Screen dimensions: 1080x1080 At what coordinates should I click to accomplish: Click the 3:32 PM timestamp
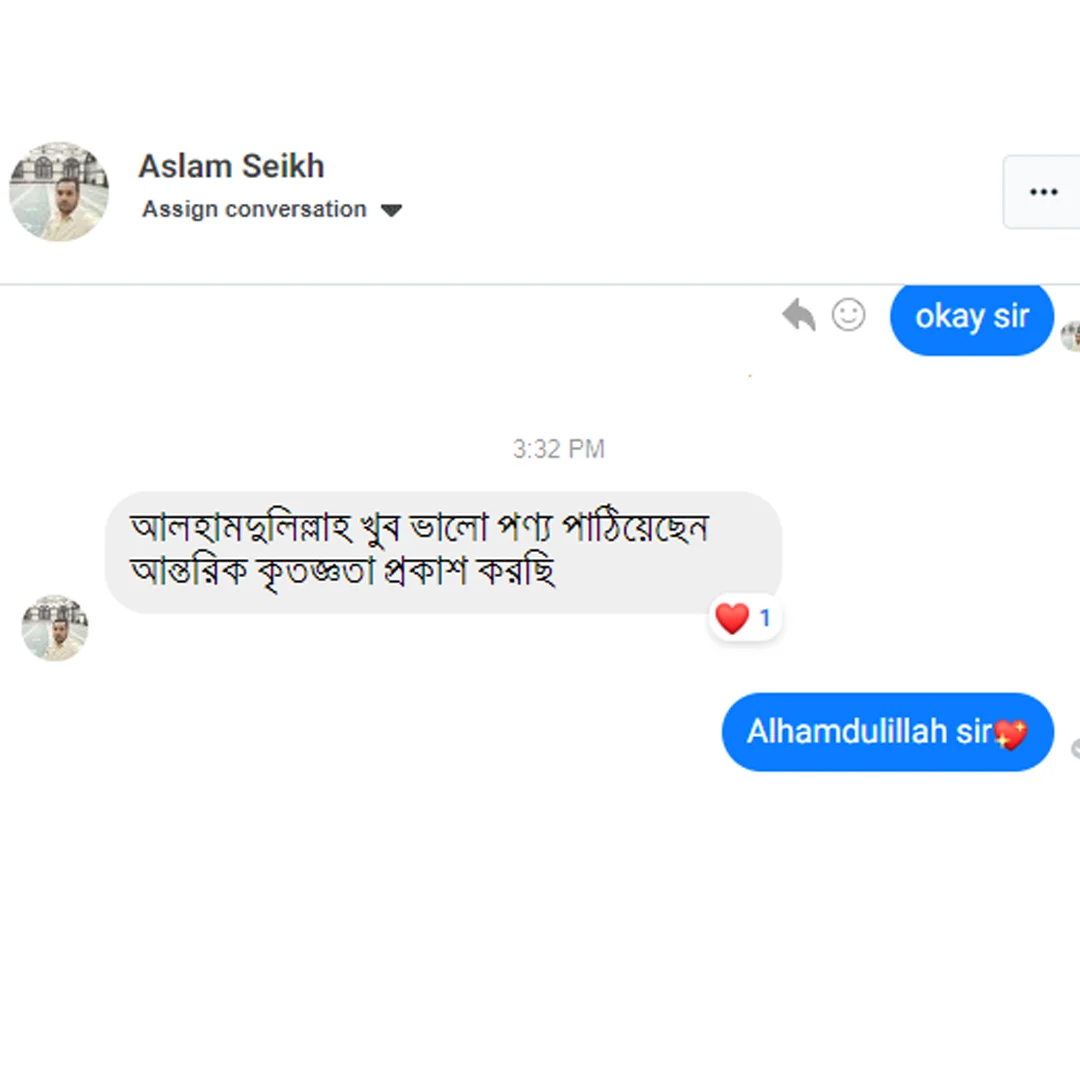[558, 449]
